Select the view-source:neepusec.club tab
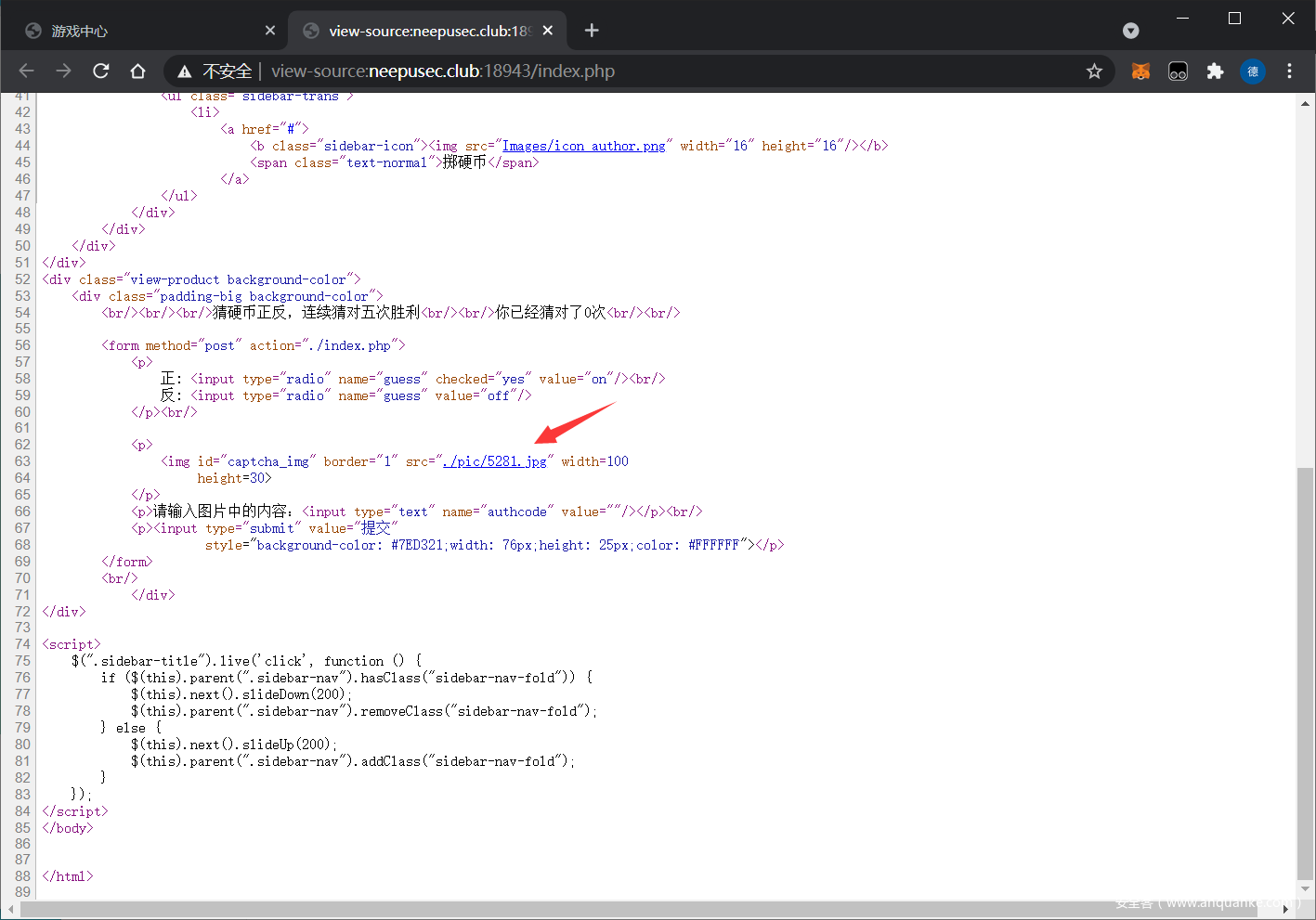This screenshot has width=1316, height=920. coord(427,31)
